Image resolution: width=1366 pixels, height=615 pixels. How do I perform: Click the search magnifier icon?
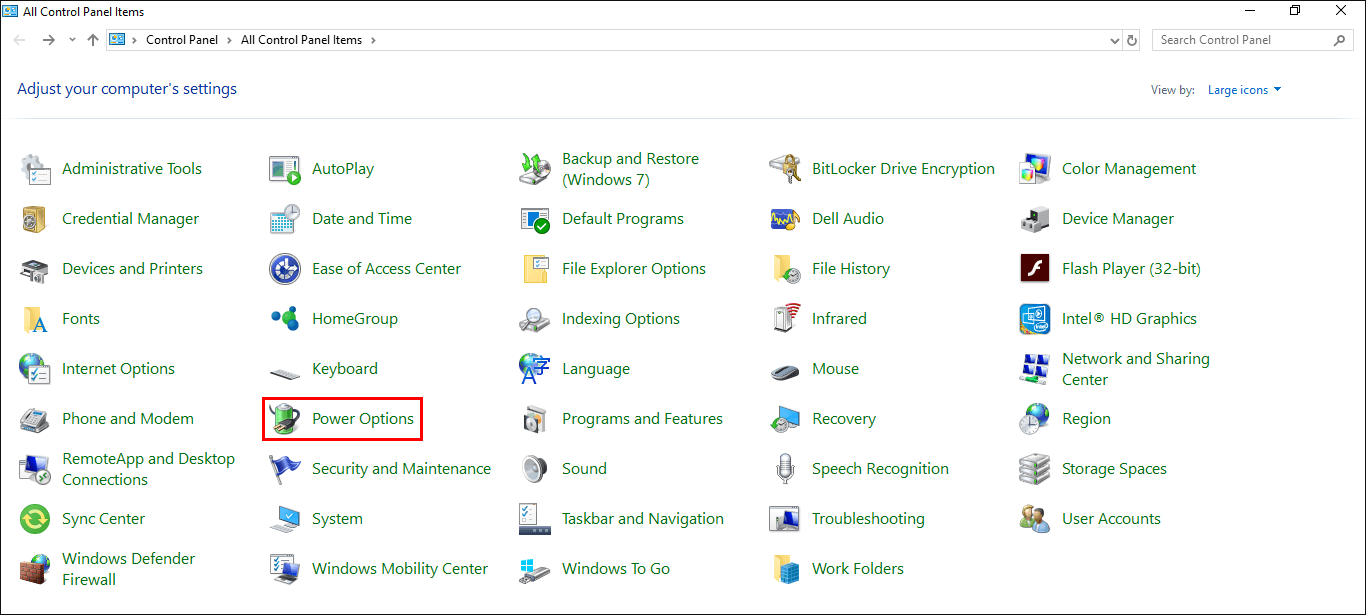click(1340, 40)
